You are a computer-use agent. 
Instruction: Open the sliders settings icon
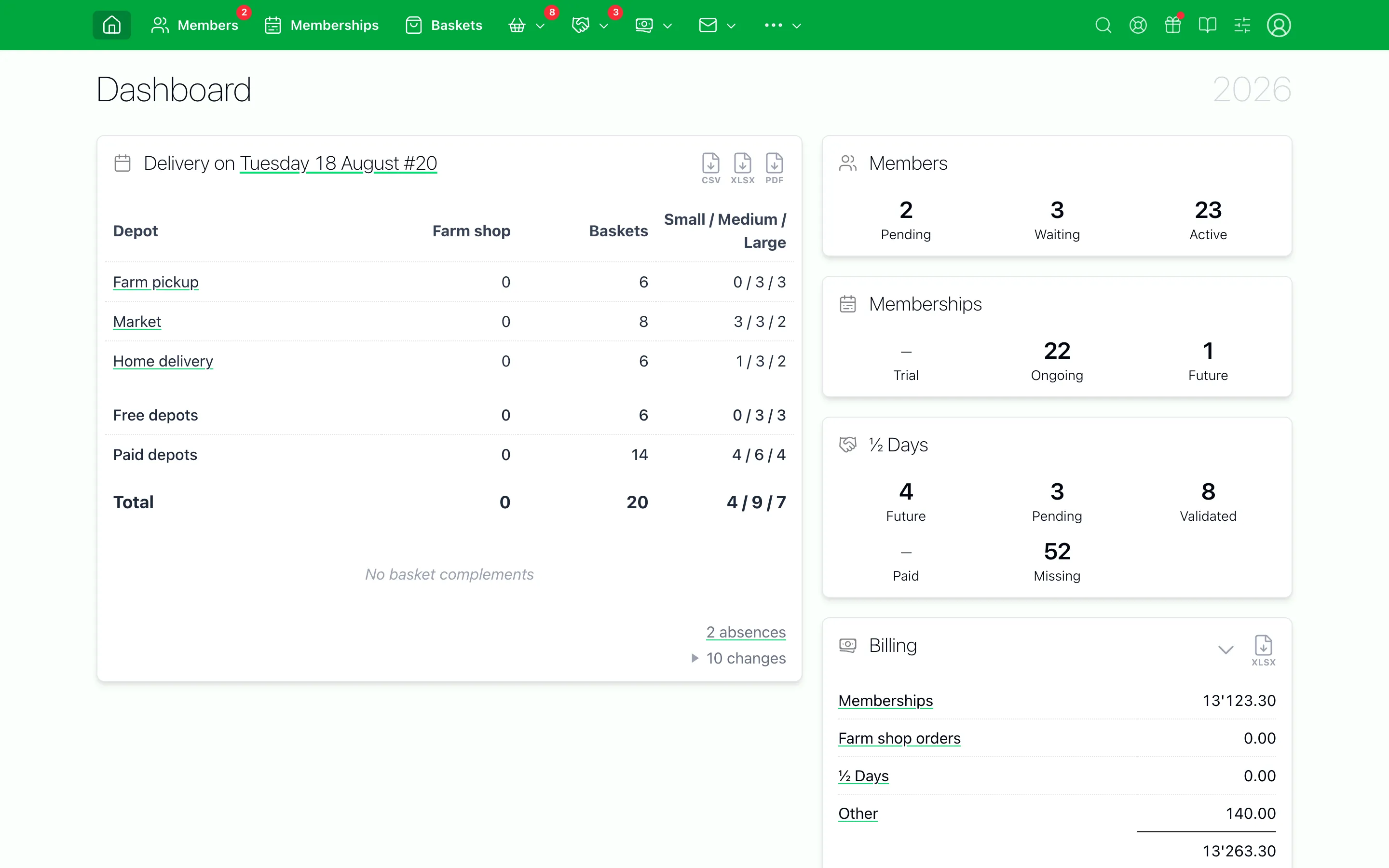1242,25
